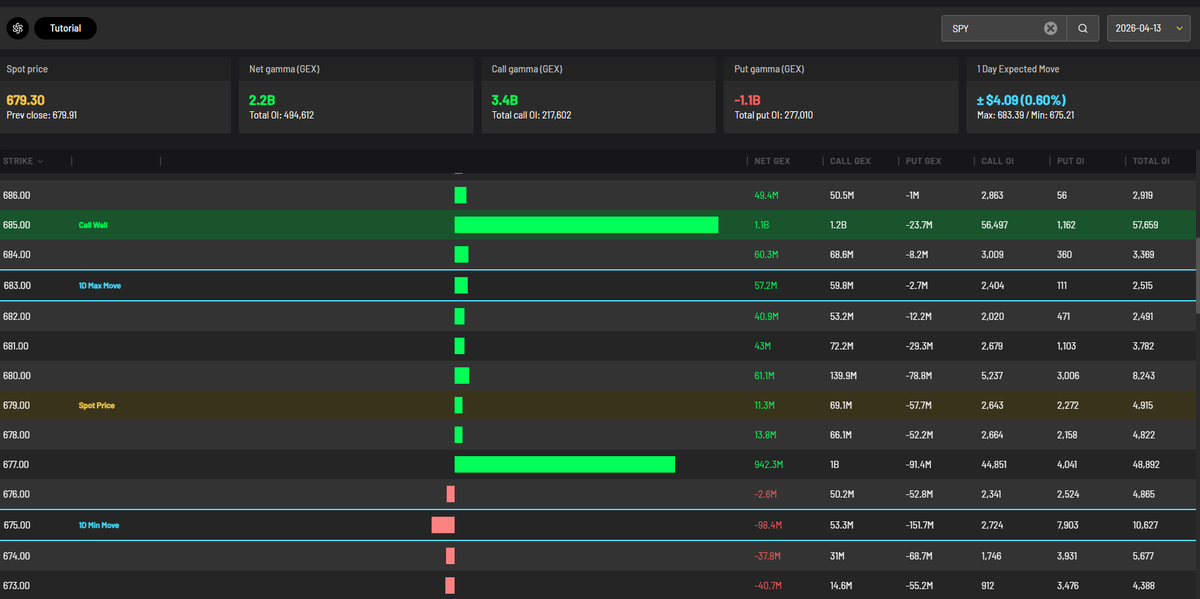Viewport: 1200px width, 599px height.
Task: Select strike 686.00 cell
Action: coord(17,195)
